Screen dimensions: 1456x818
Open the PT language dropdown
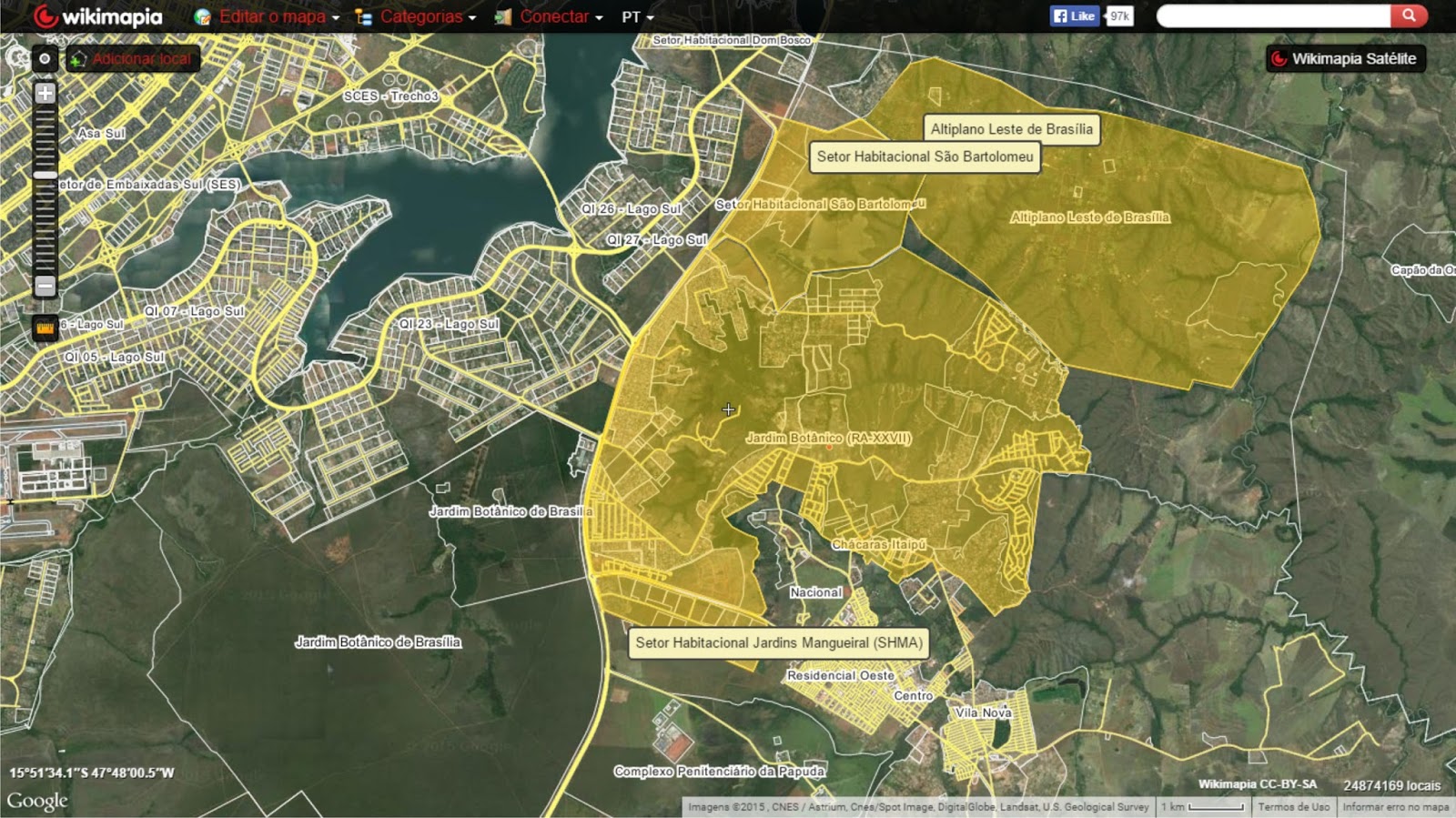[x=637, y=16]
